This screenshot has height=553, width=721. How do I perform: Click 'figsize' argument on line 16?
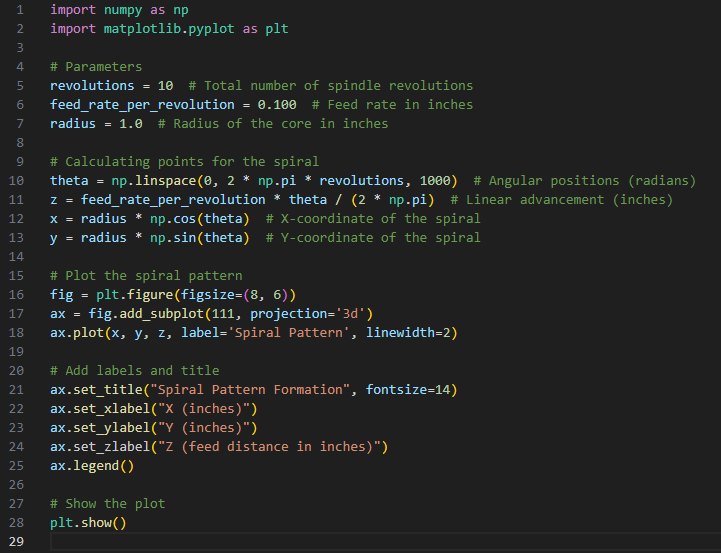coord(207,295)
